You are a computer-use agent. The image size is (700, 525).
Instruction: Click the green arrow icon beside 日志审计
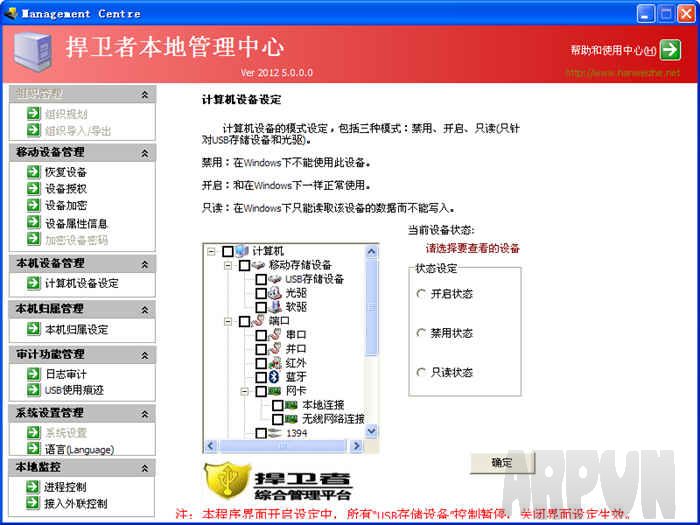click(x=33, y=373)
